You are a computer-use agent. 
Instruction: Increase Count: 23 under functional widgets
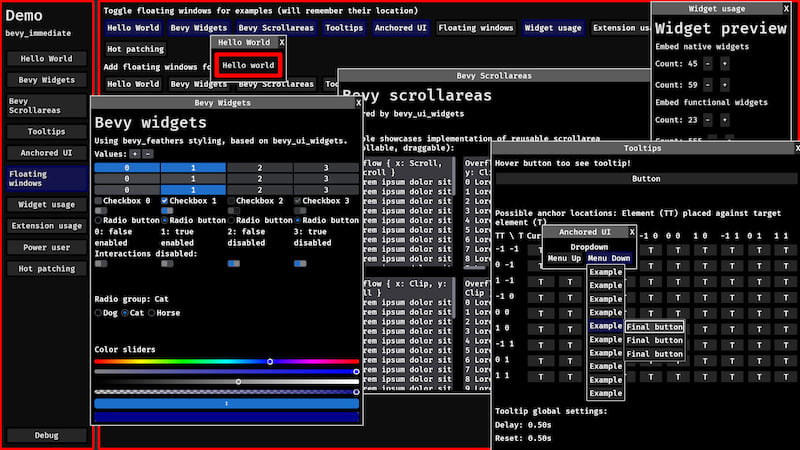click(724, 120)
